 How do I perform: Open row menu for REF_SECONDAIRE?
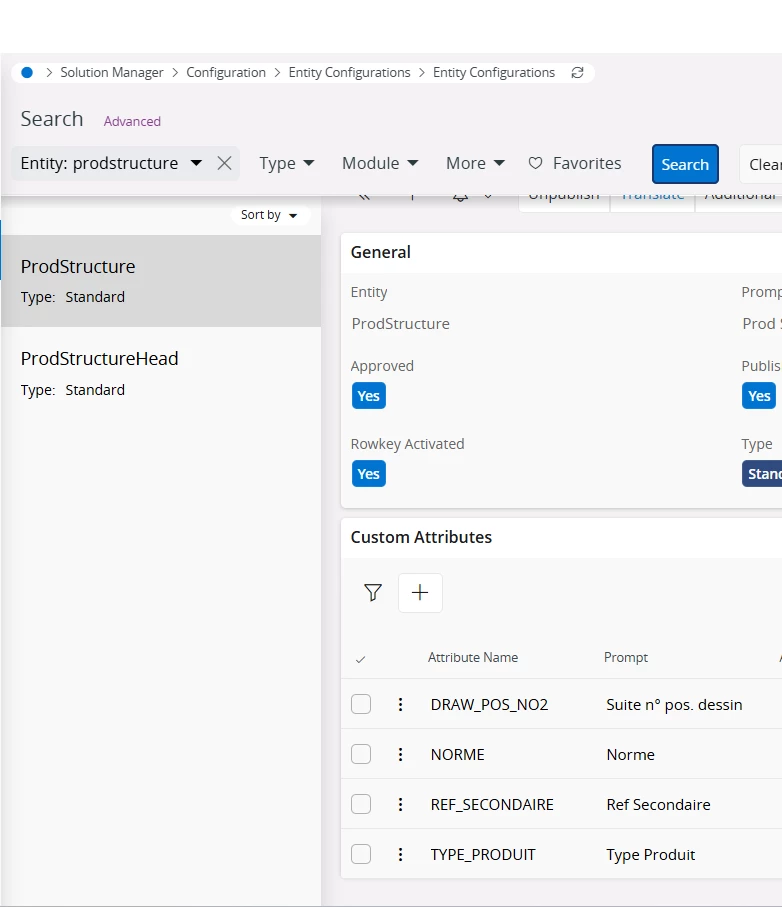coord(400,805)
